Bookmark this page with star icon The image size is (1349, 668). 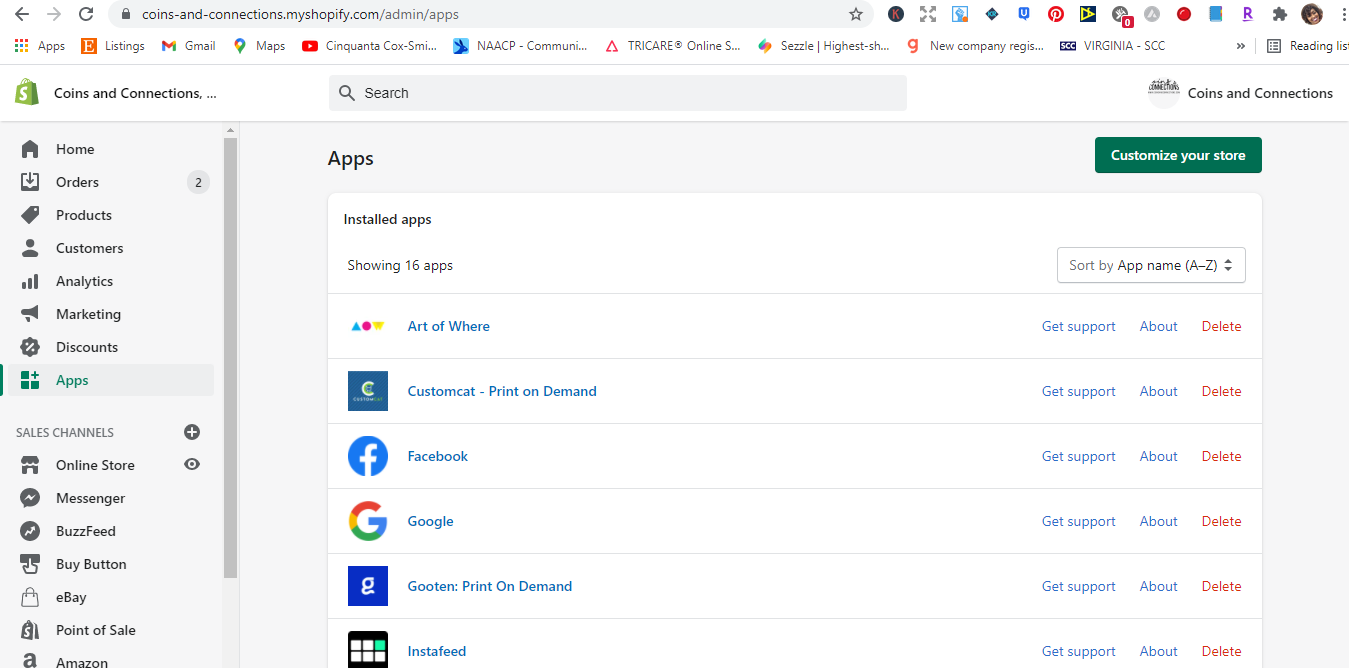tap(856, 14)
